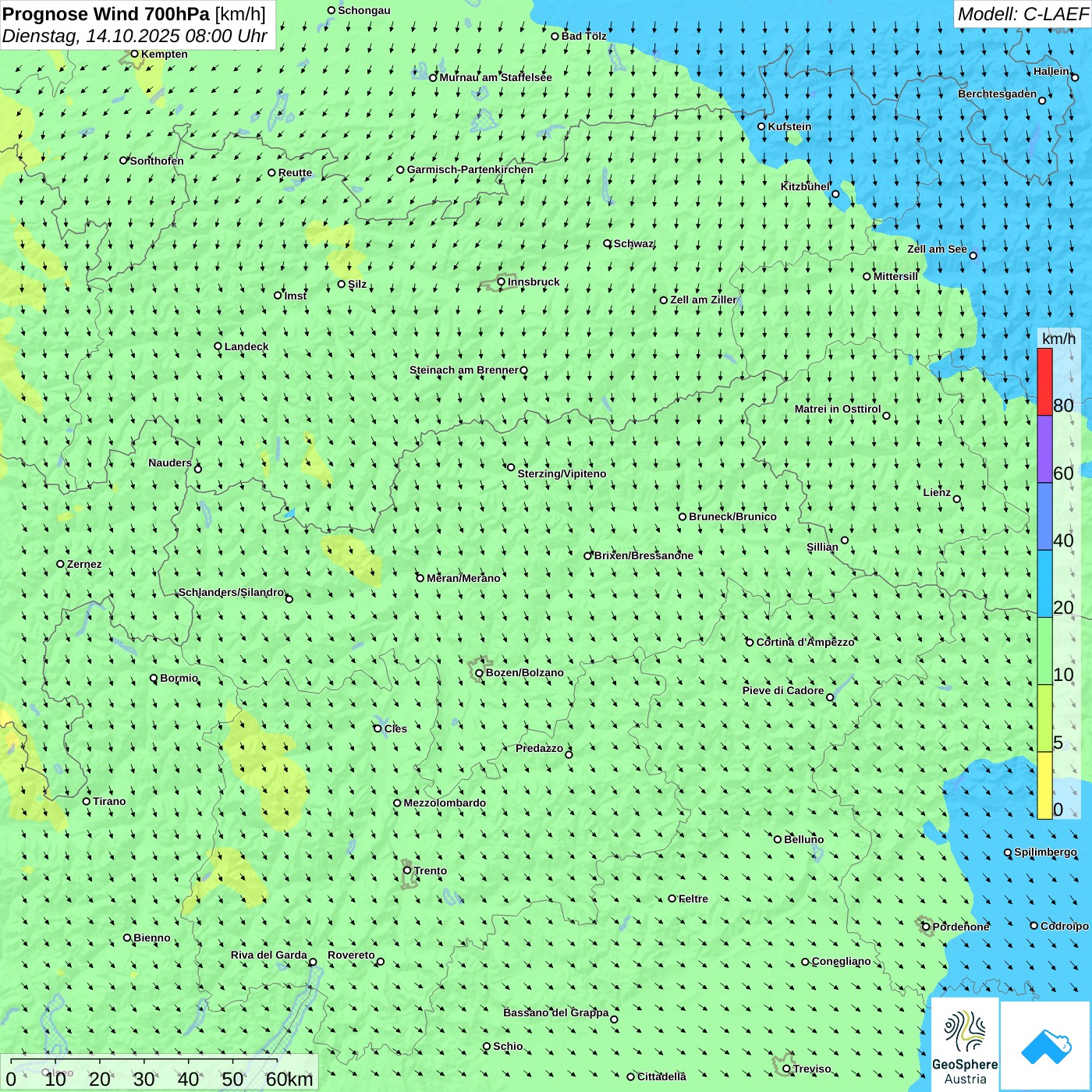Click the 'Meran/Merano' city label
This screenshot has height=1092, width=1092.
point(463,578)
